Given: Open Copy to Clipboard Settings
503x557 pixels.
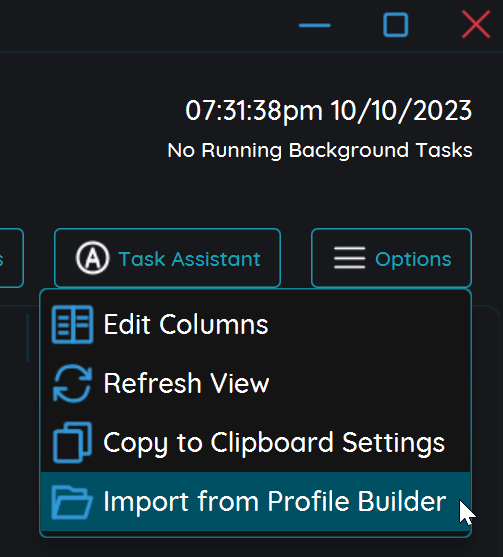Looking at the screenshot, I should click(x=256, y=443).
